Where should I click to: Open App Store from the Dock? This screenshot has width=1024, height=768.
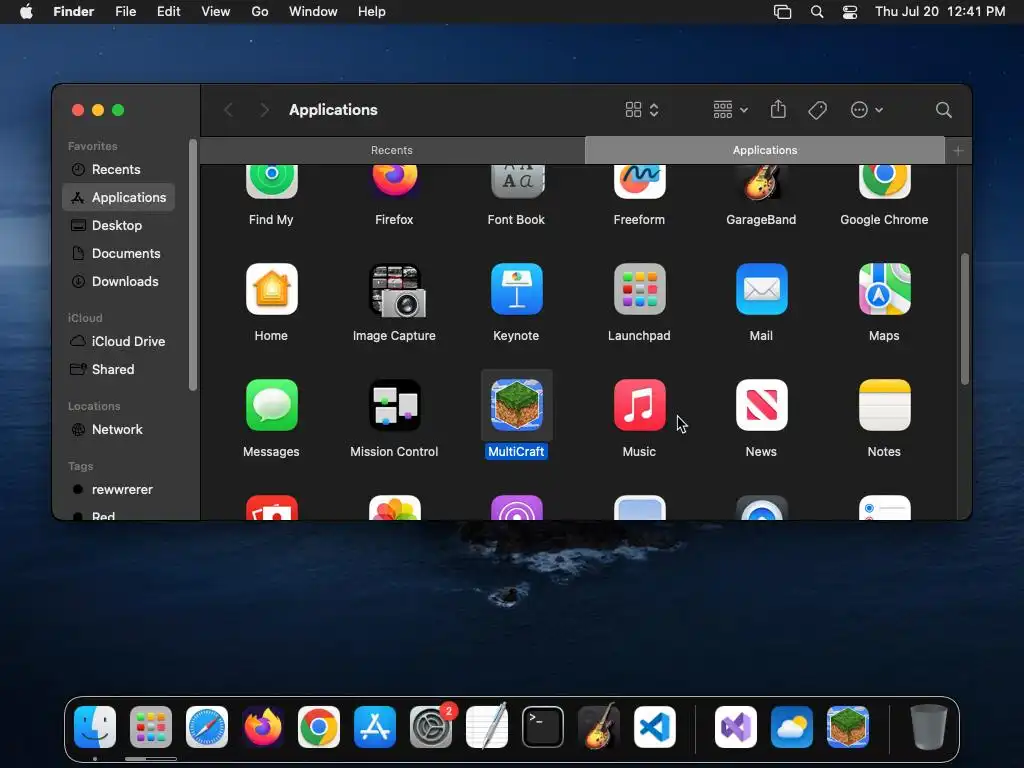pyautogui.click(x=375, y=727)
